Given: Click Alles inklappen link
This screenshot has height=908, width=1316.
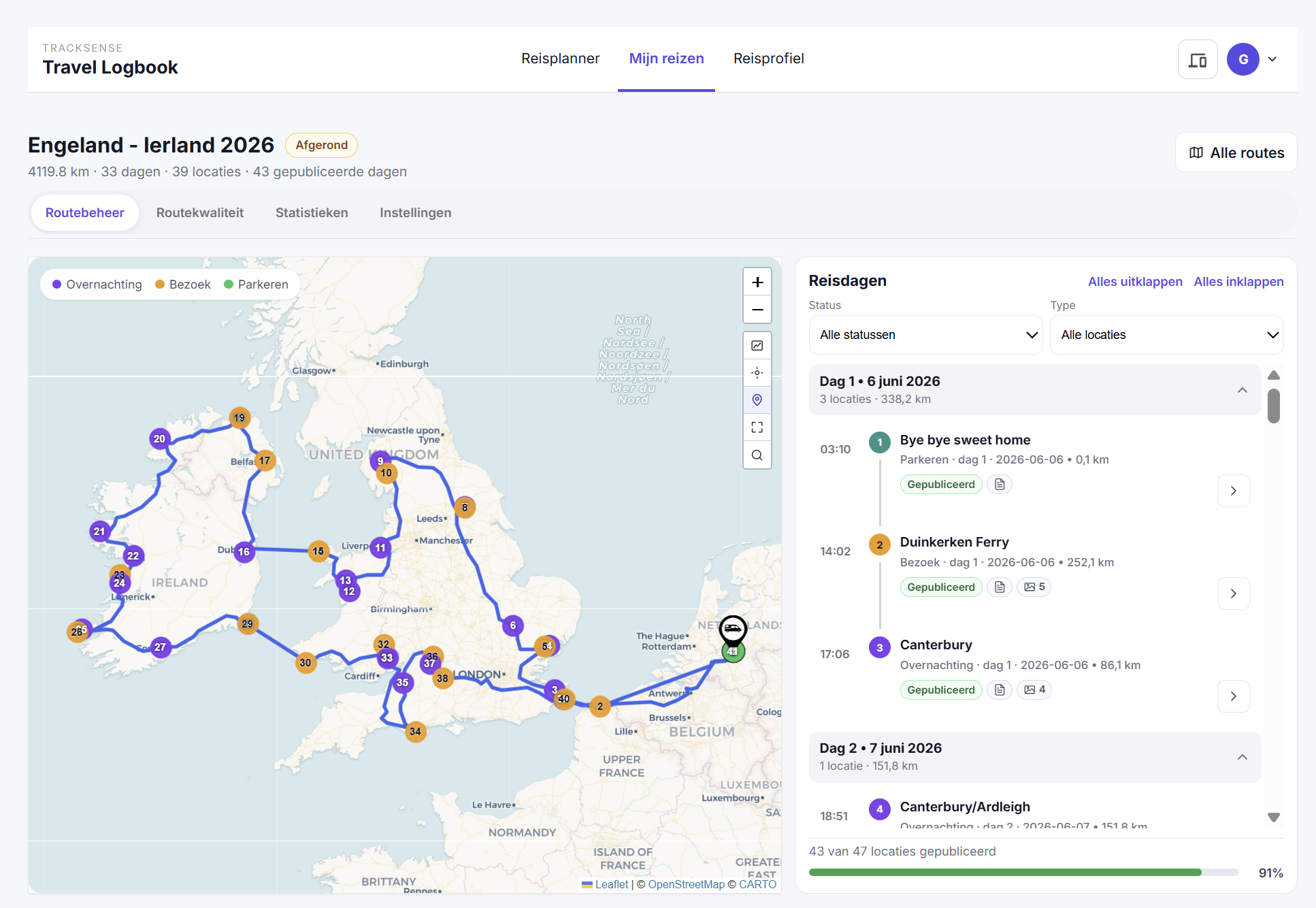Looking at the screenshot, I should pos(1238,282).
